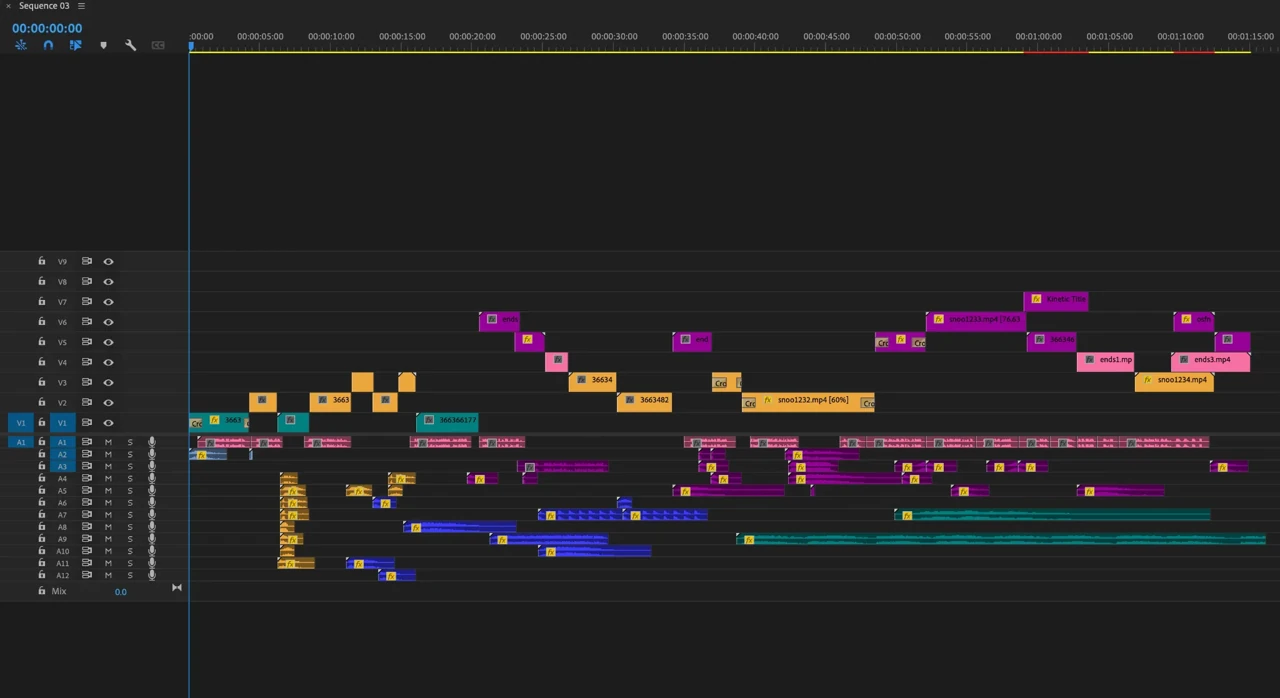Toggle sync lock on track A3
This screenshot has width=1280, height=698.
[x=86, y=466]
